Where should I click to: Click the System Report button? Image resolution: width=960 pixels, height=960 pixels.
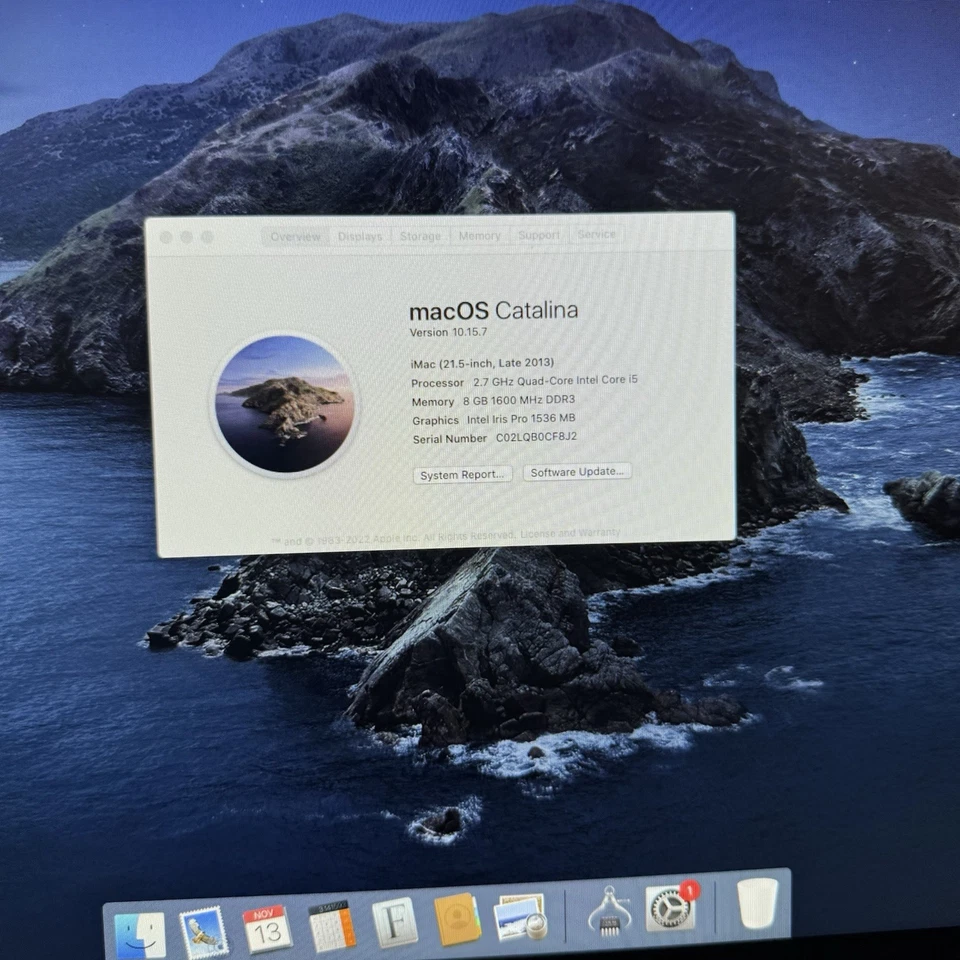pos(462,474)
